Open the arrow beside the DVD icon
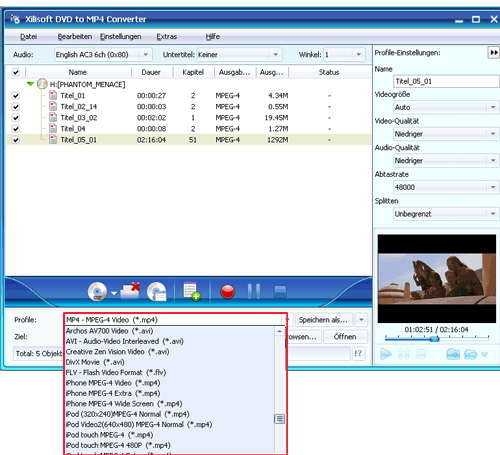The width and height of the screenshot is (500, 455). (114, 293)
